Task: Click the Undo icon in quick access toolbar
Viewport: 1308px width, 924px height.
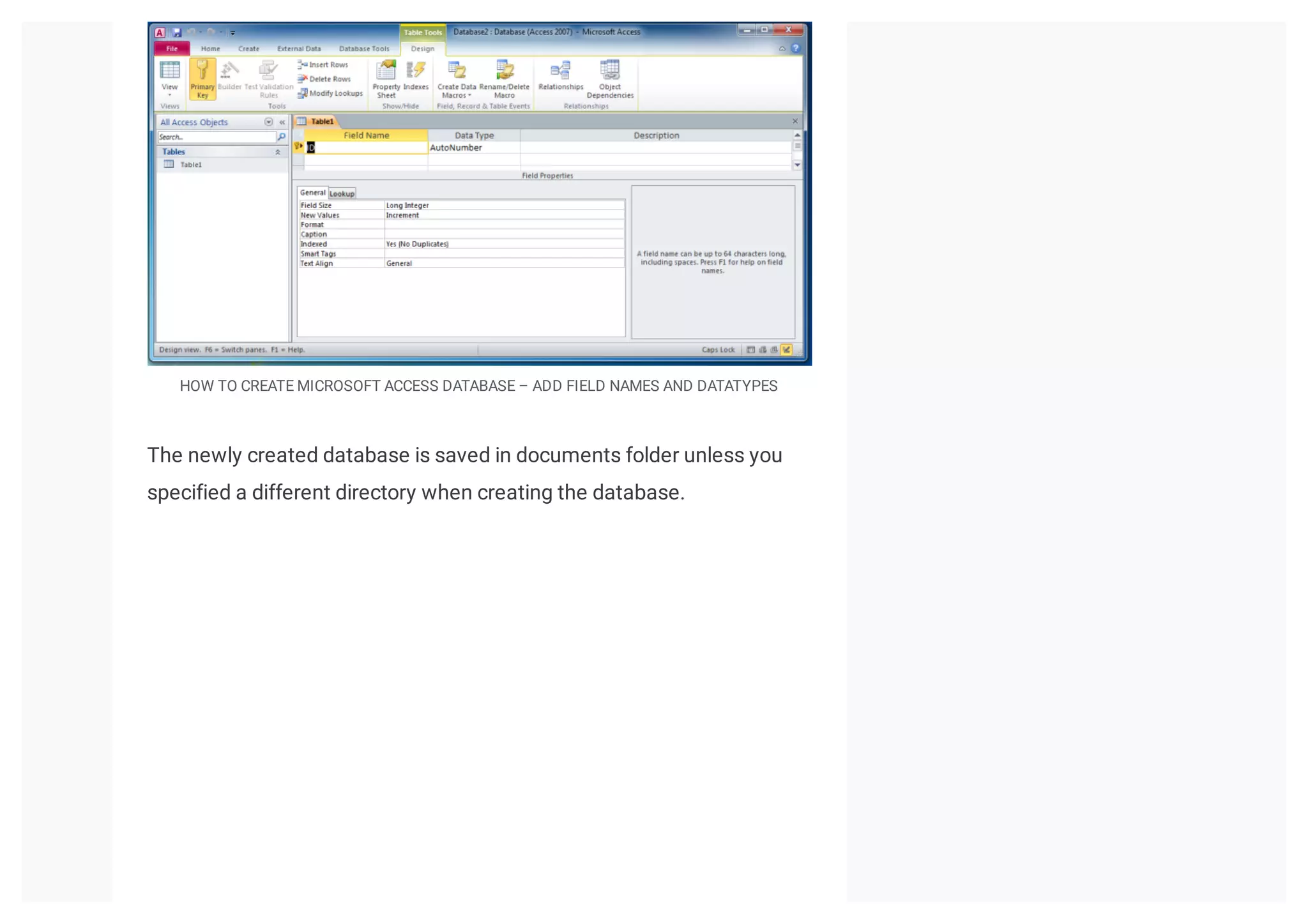Action: [x=191, y=32]
